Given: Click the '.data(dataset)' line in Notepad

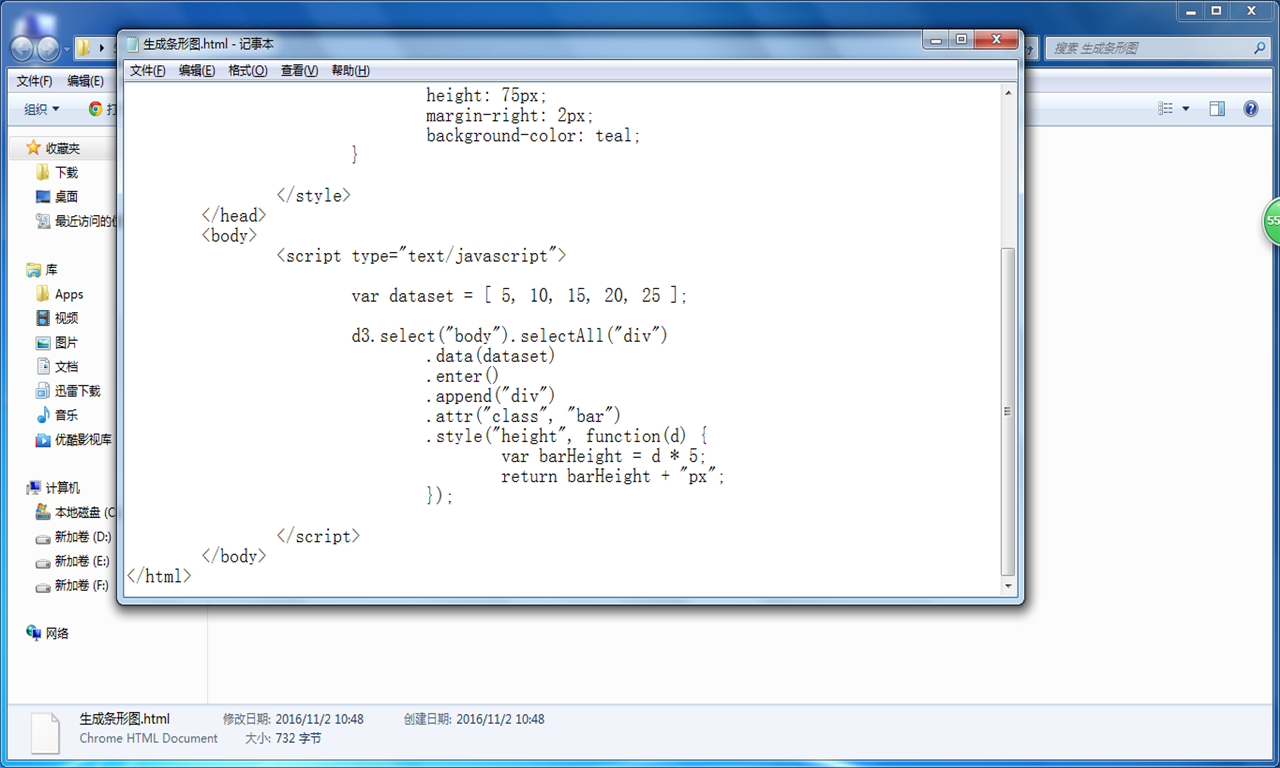Looking at the screenshot, I should click(x=490, y=356).
